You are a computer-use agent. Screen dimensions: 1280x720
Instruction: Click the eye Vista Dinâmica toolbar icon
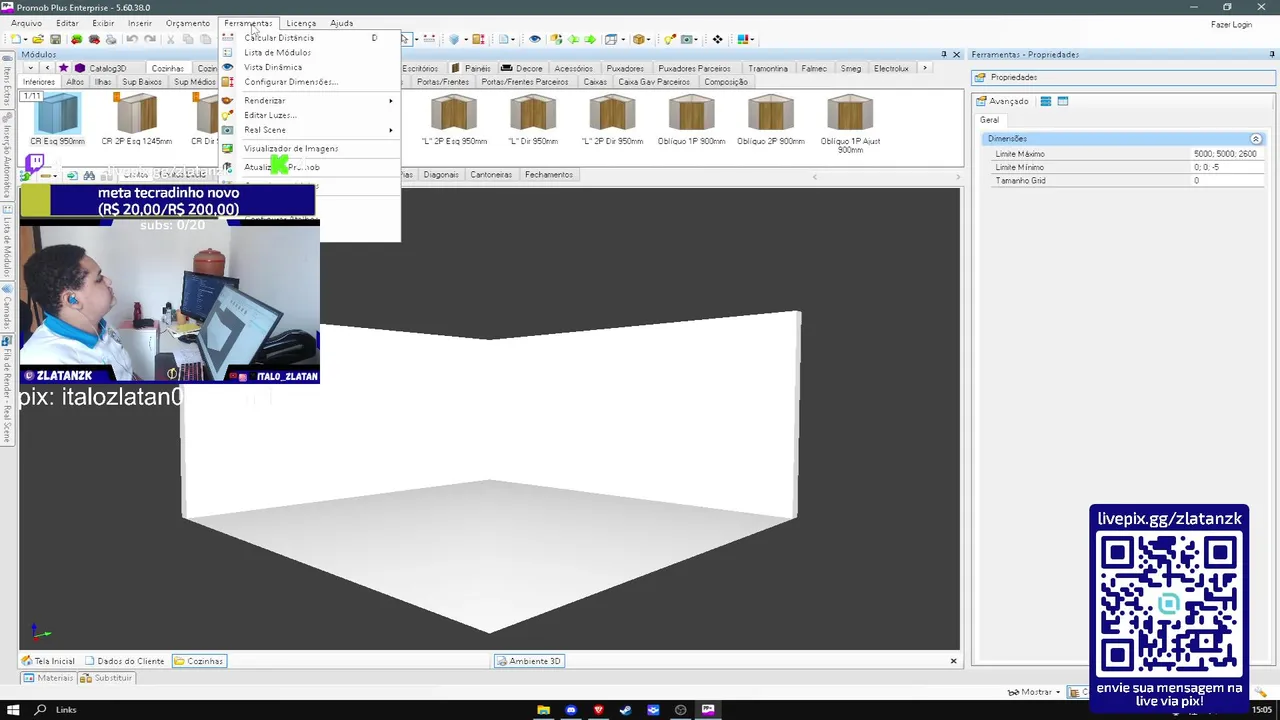tap(535, 40)
